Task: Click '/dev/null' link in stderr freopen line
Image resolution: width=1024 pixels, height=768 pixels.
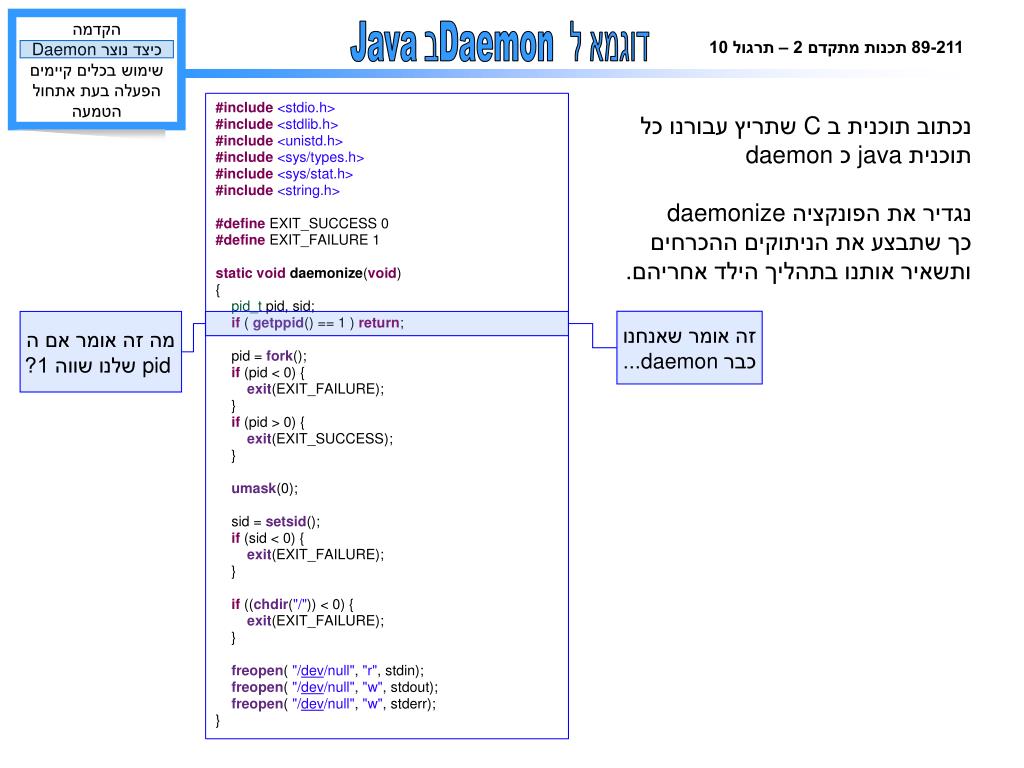Action: 324,704
